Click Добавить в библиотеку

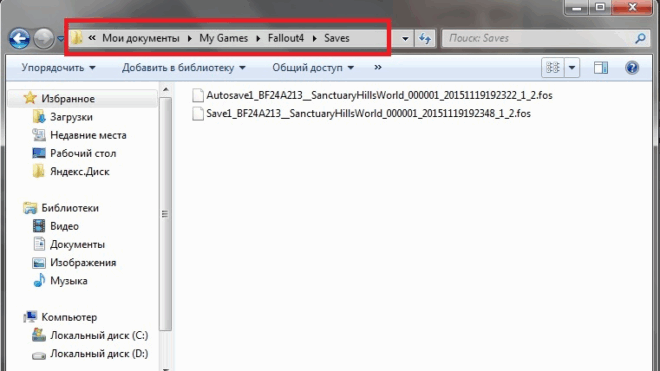[184, 68]
